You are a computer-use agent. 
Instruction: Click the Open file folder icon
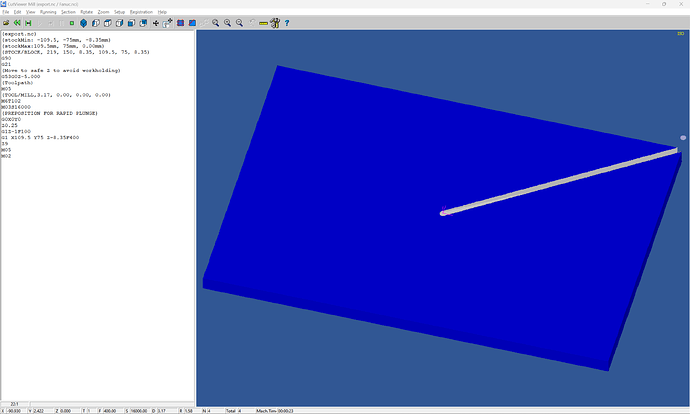(x=6, y=21)
